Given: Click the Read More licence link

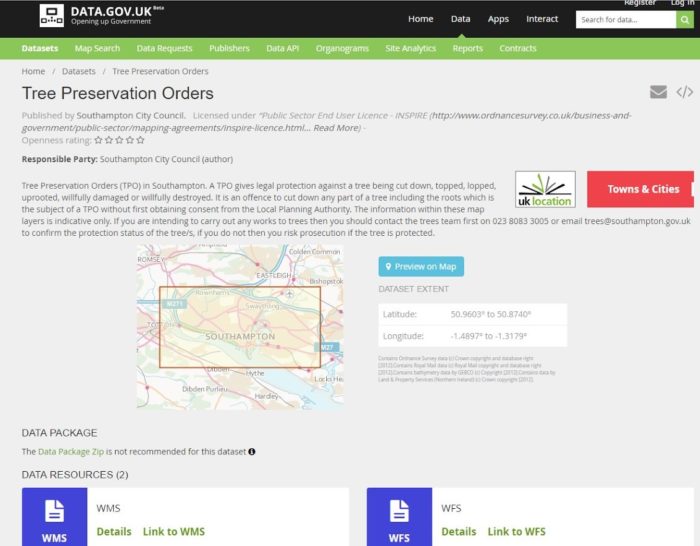Looking at the screenshot, I should pyautogui.click(x=336, y=128).
